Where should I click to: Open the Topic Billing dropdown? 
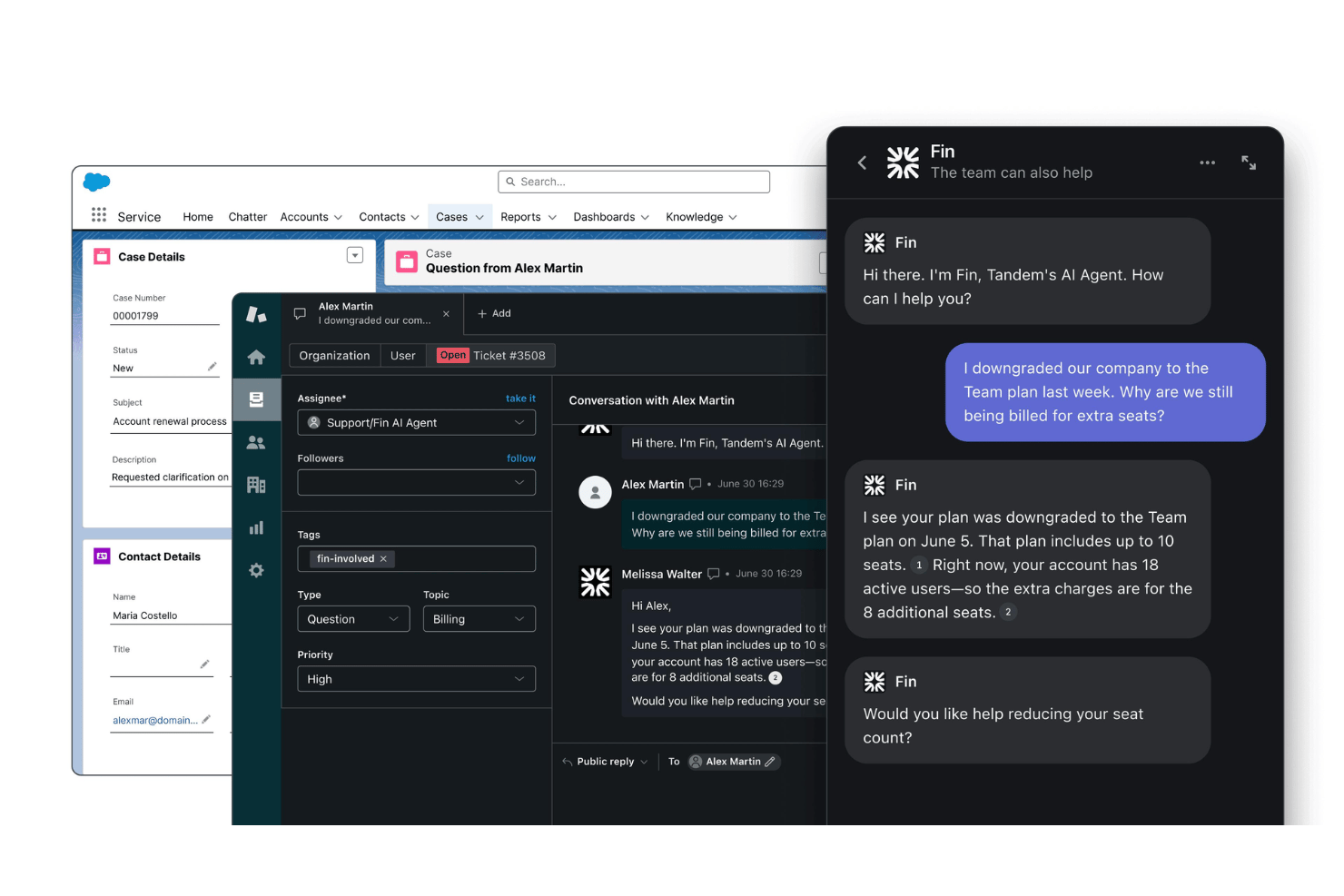coord(479,619)
